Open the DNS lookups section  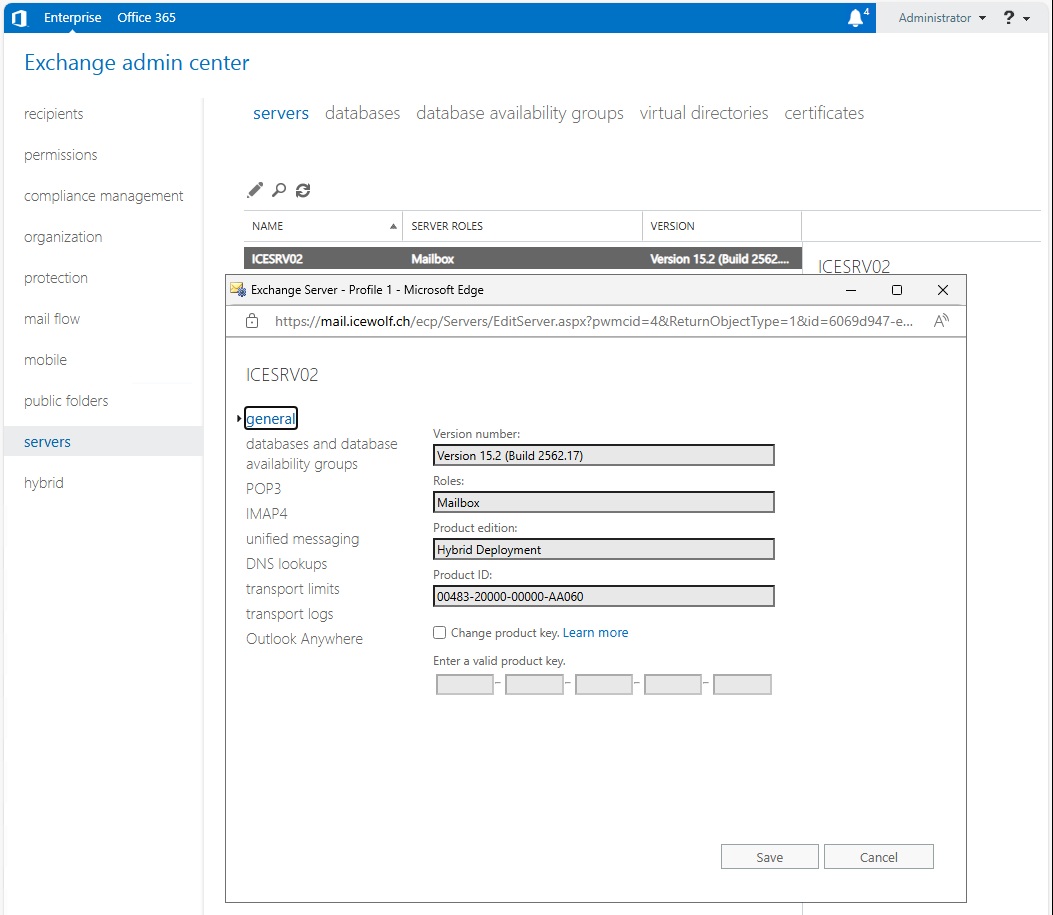(287, 564)
